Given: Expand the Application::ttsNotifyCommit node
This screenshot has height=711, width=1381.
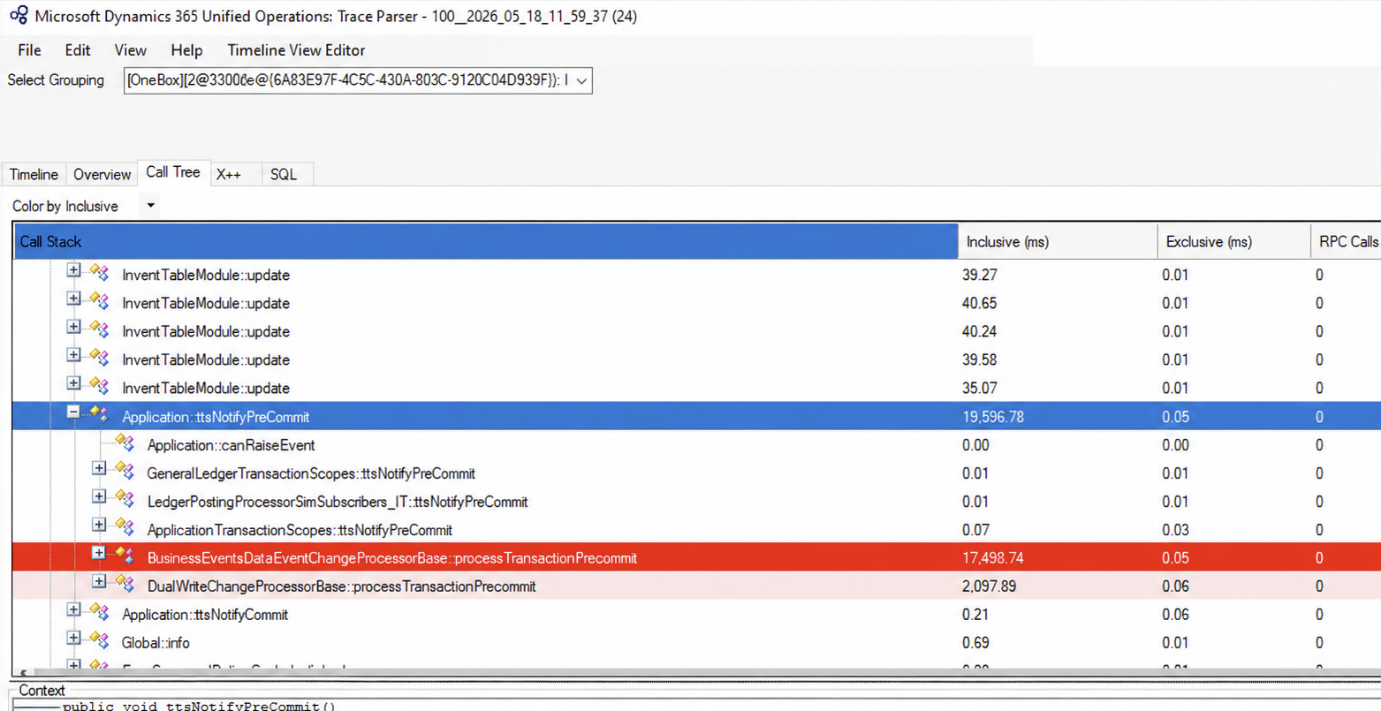Looking at the screenshot, I should coord(73,609).
